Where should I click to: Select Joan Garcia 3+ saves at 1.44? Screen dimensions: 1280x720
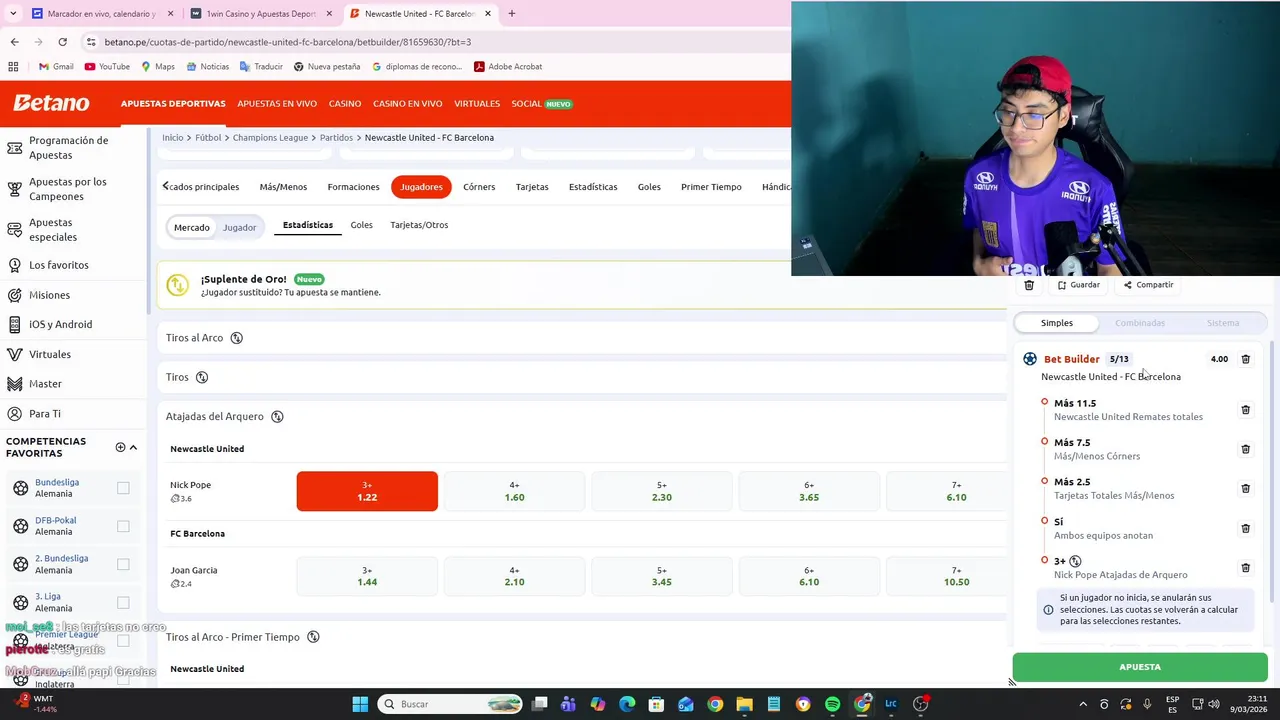pyautogui.click(x=367, y=576)
